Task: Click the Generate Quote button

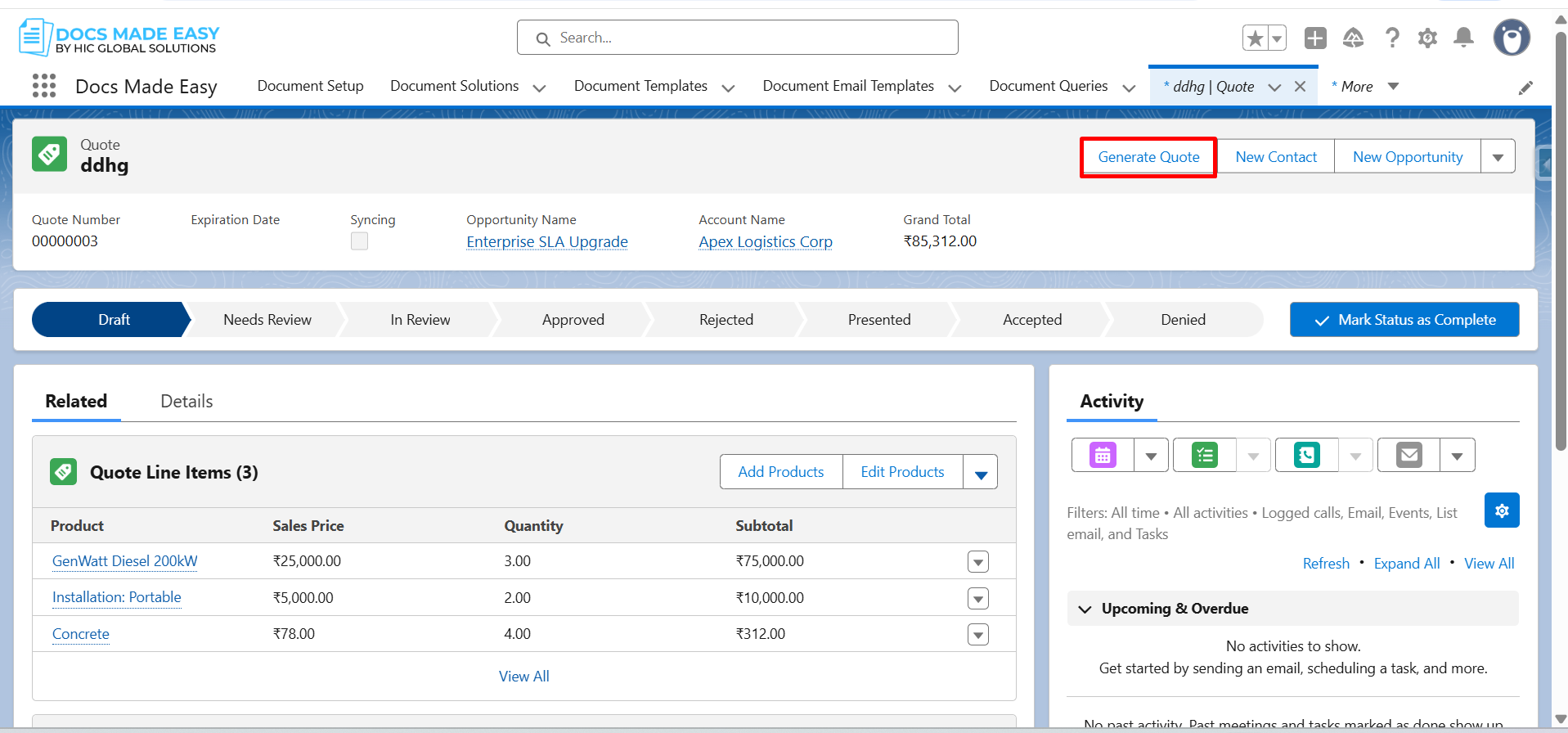Action: 1148,157
